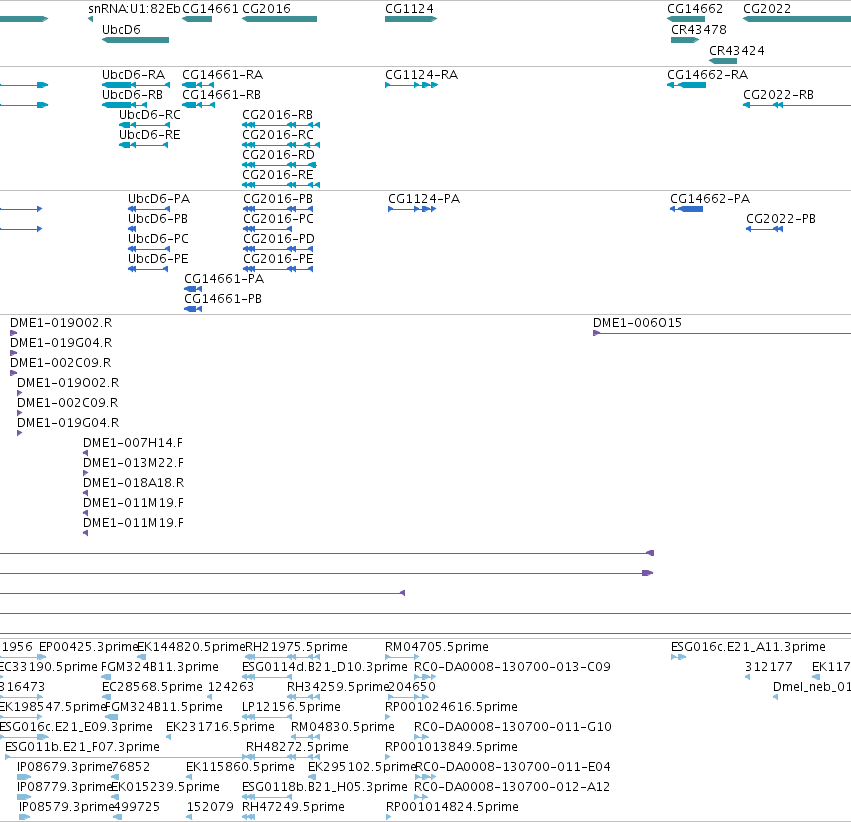Click the RH21975.5prime EST label
Screen dimensions: 851x822
296,647
